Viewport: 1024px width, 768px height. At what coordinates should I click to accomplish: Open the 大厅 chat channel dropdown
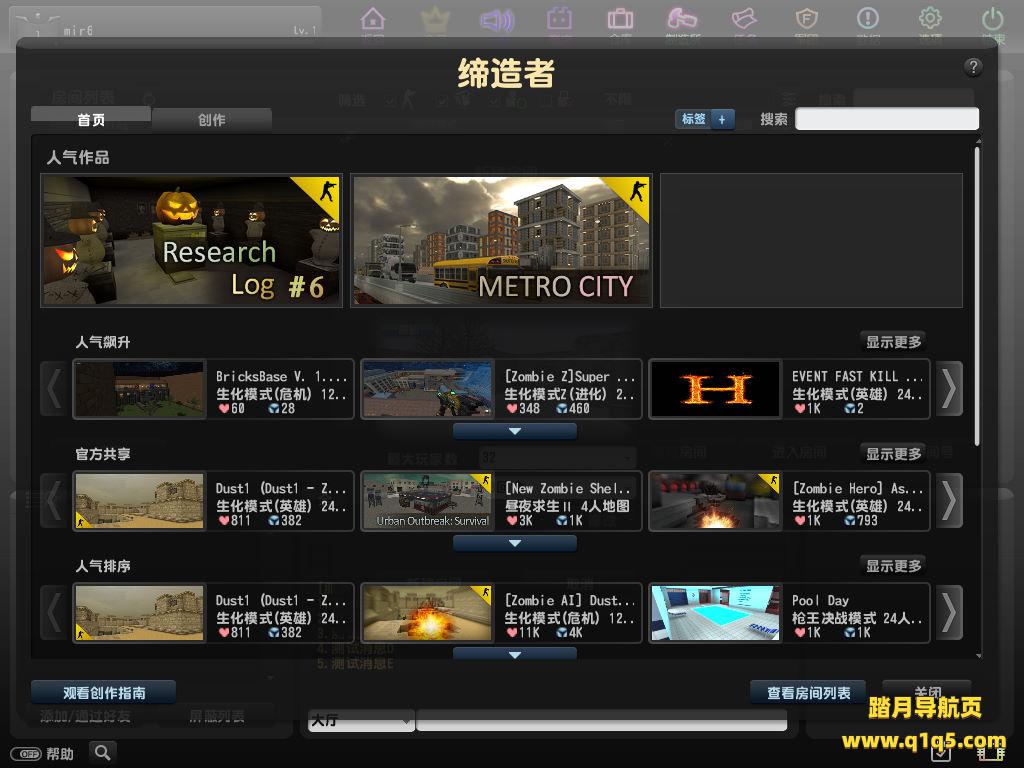361,720
